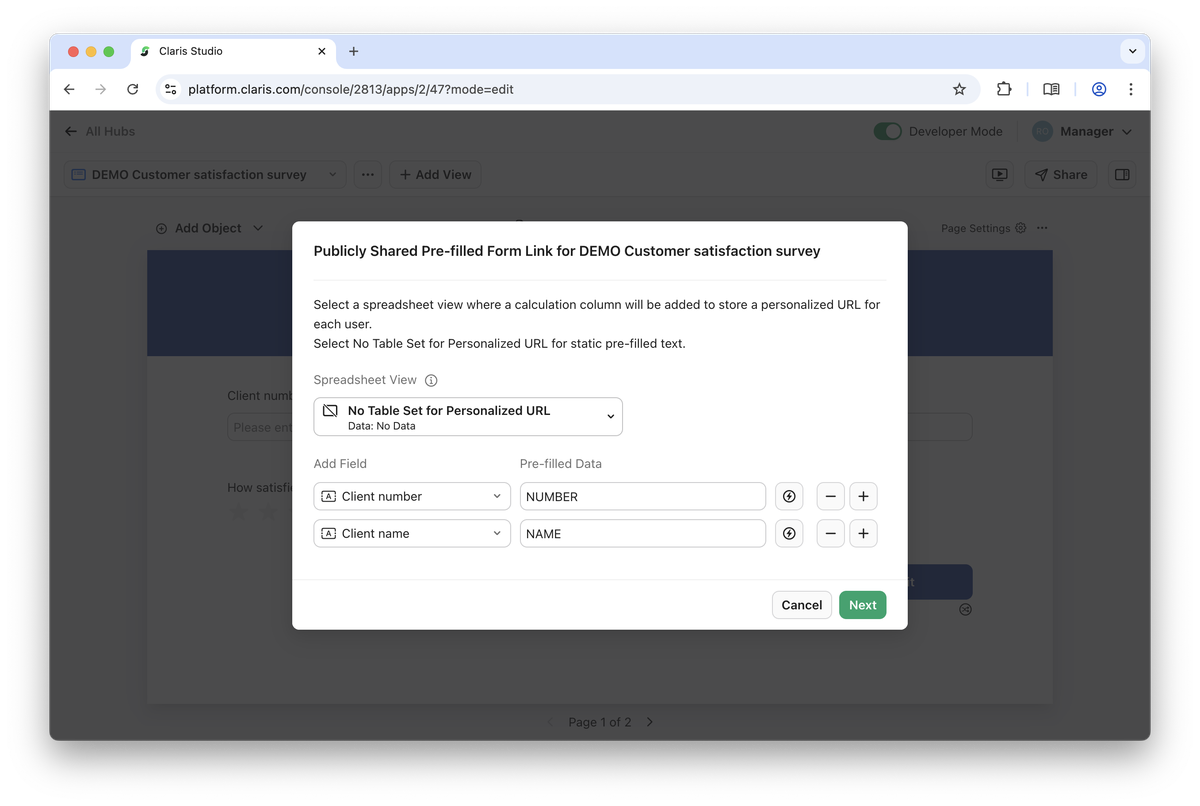The image size is (1200, 806).
Task: Click the Share button
Action: pyautogui.click(x=1061, y=174)
